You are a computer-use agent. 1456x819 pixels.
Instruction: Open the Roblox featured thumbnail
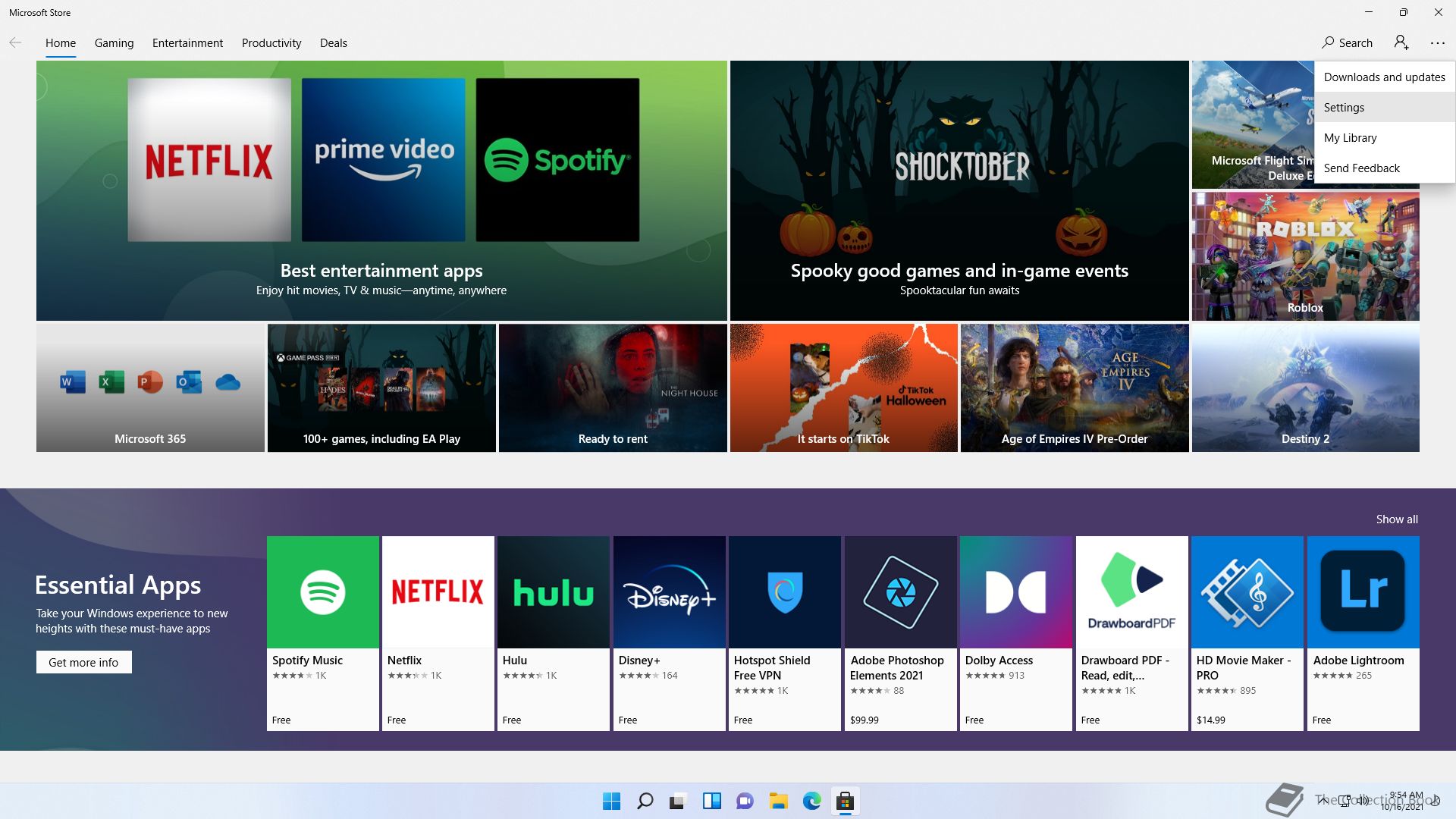tap(1304, 256)
